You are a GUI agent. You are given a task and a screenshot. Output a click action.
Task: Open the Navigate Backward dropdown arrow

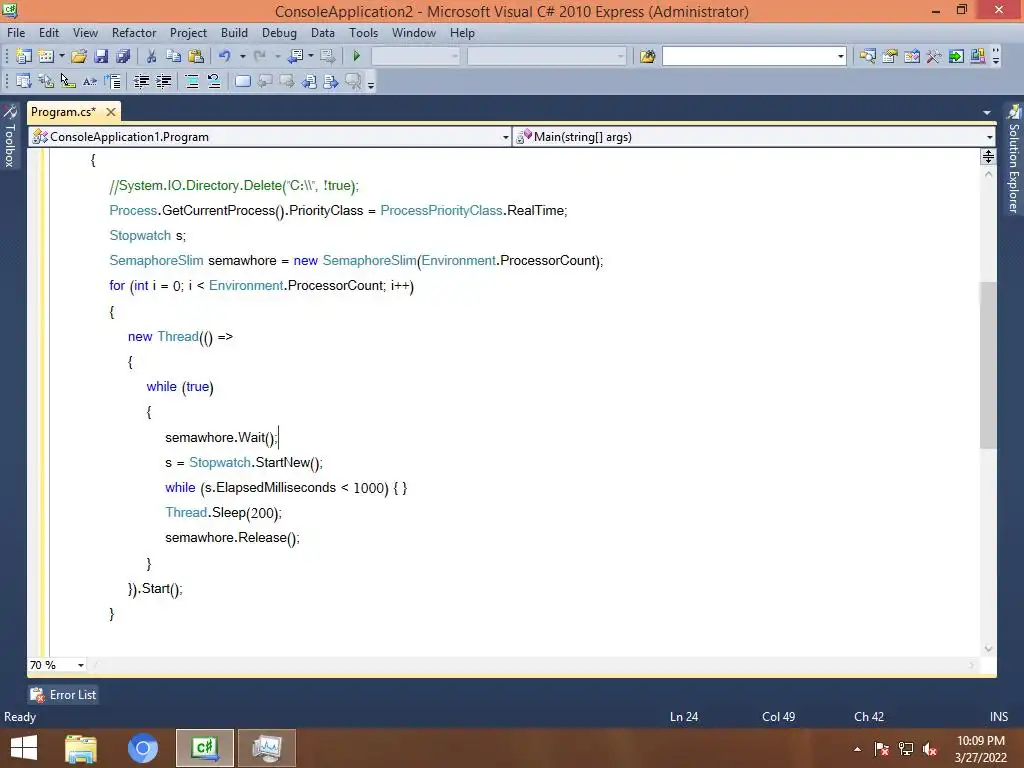point(310,56)
